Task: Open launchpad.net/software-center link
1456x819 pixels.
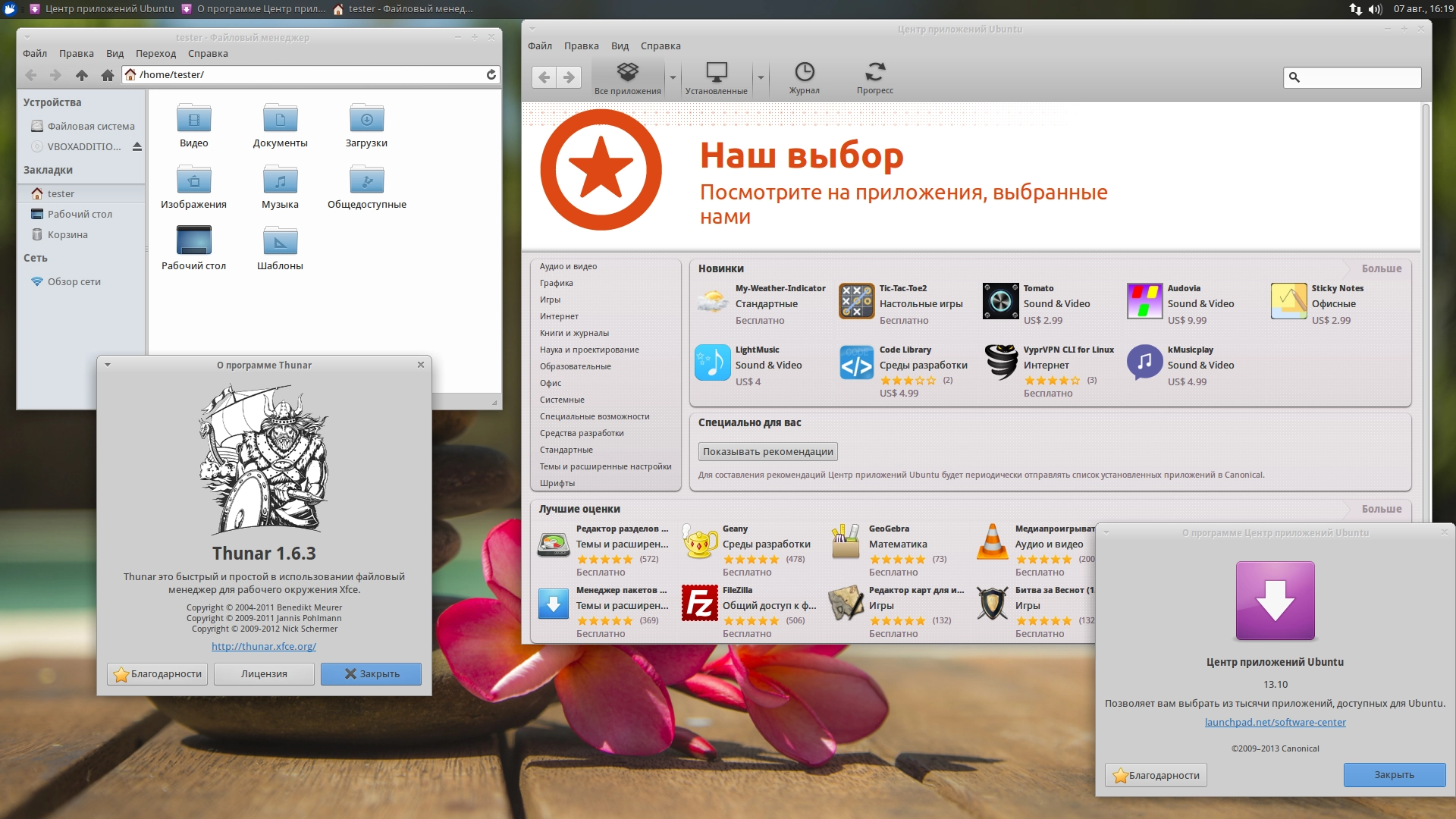Action: click(1275, 723)
